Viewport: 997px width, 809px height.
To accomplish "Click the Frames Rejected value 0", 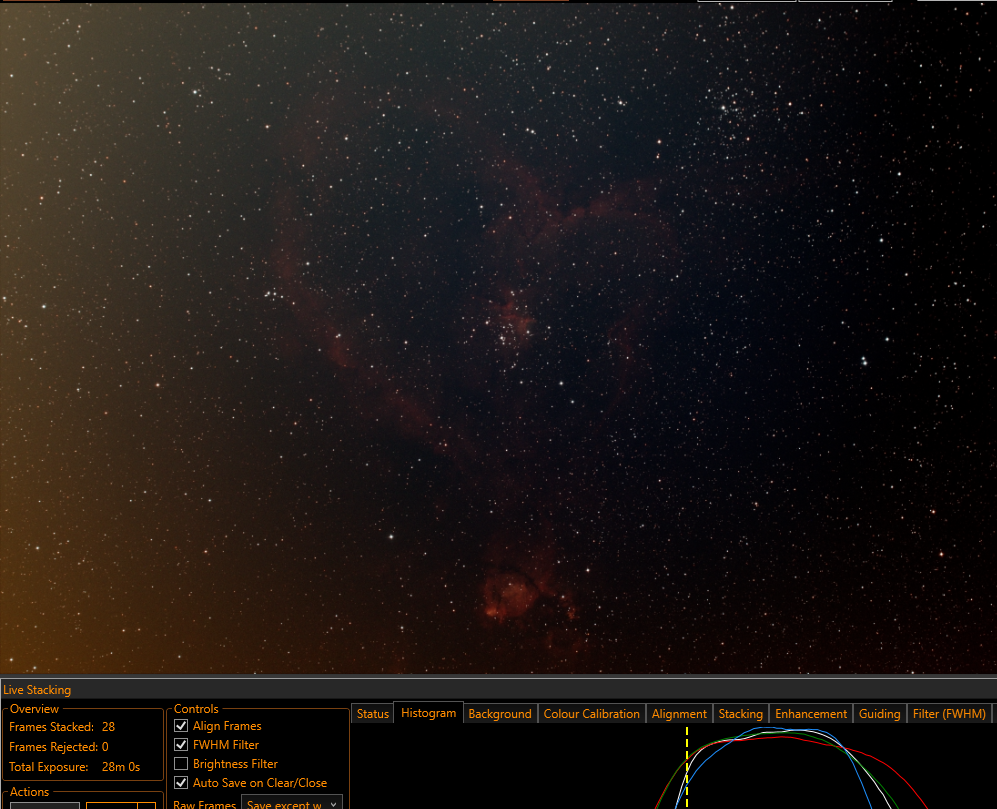I will coord(105,747).
